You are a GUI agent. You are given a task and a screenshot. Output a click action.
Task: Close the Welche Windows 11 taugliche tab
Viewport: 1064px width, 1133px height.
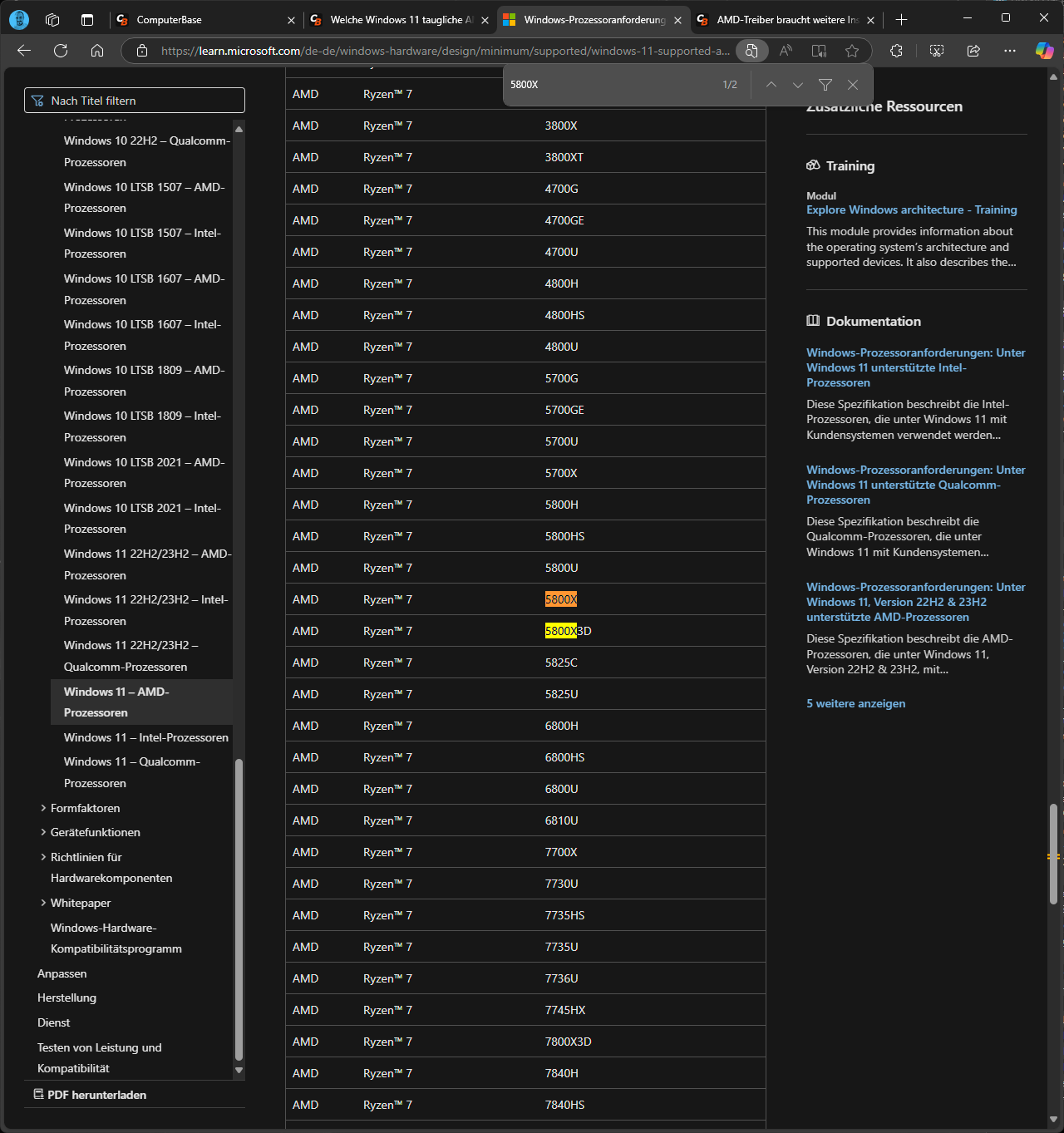[485, 20]
